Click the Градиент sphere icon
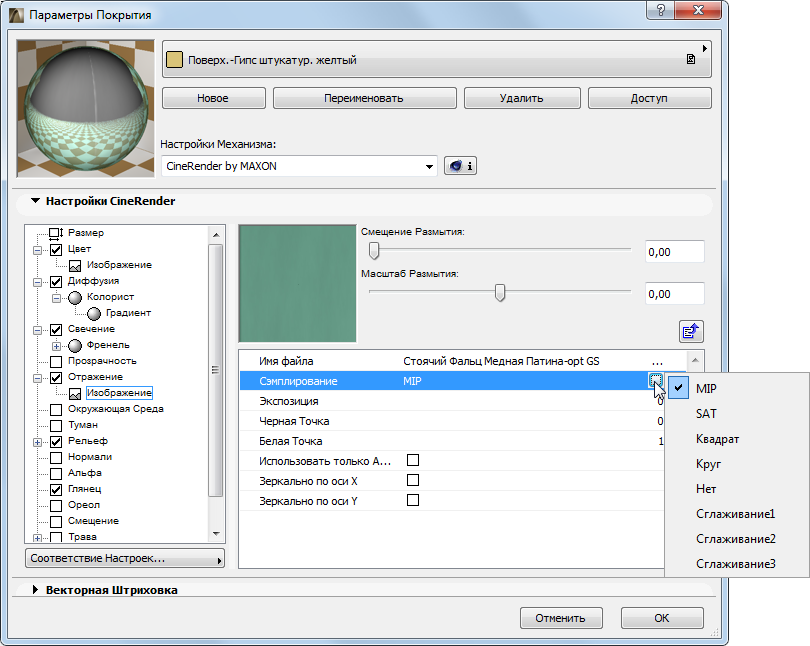 pyautogui.click(x=94, y=313)
